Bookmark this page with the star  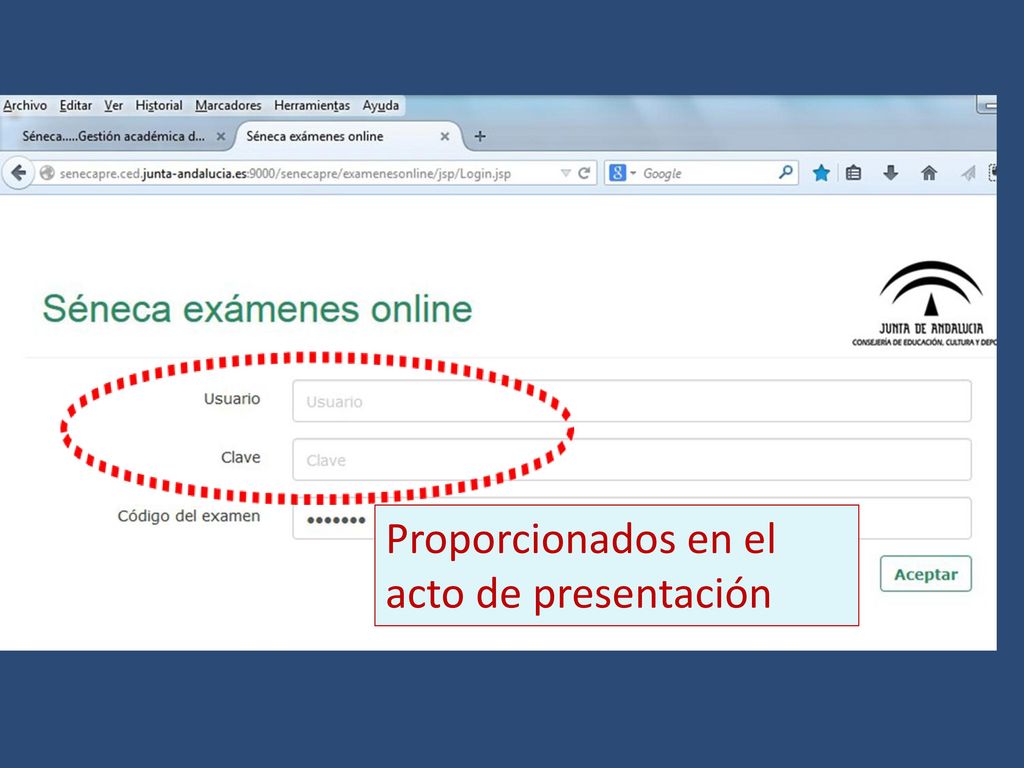click(821, 173)
